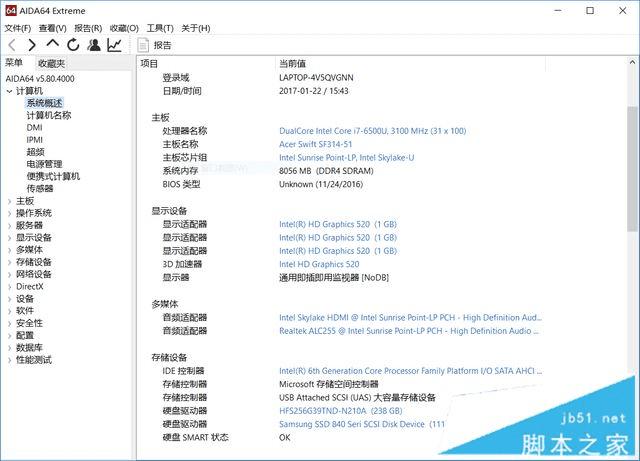Select 传感器 in the sidebar tree
640x461 pixels.
coord(40,189)
